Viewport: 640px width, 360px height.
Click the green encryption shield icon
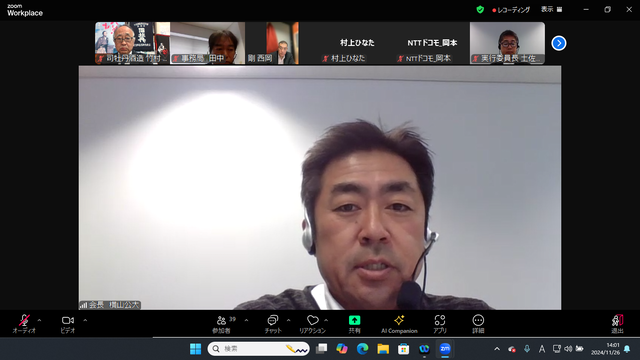[480, 9]
